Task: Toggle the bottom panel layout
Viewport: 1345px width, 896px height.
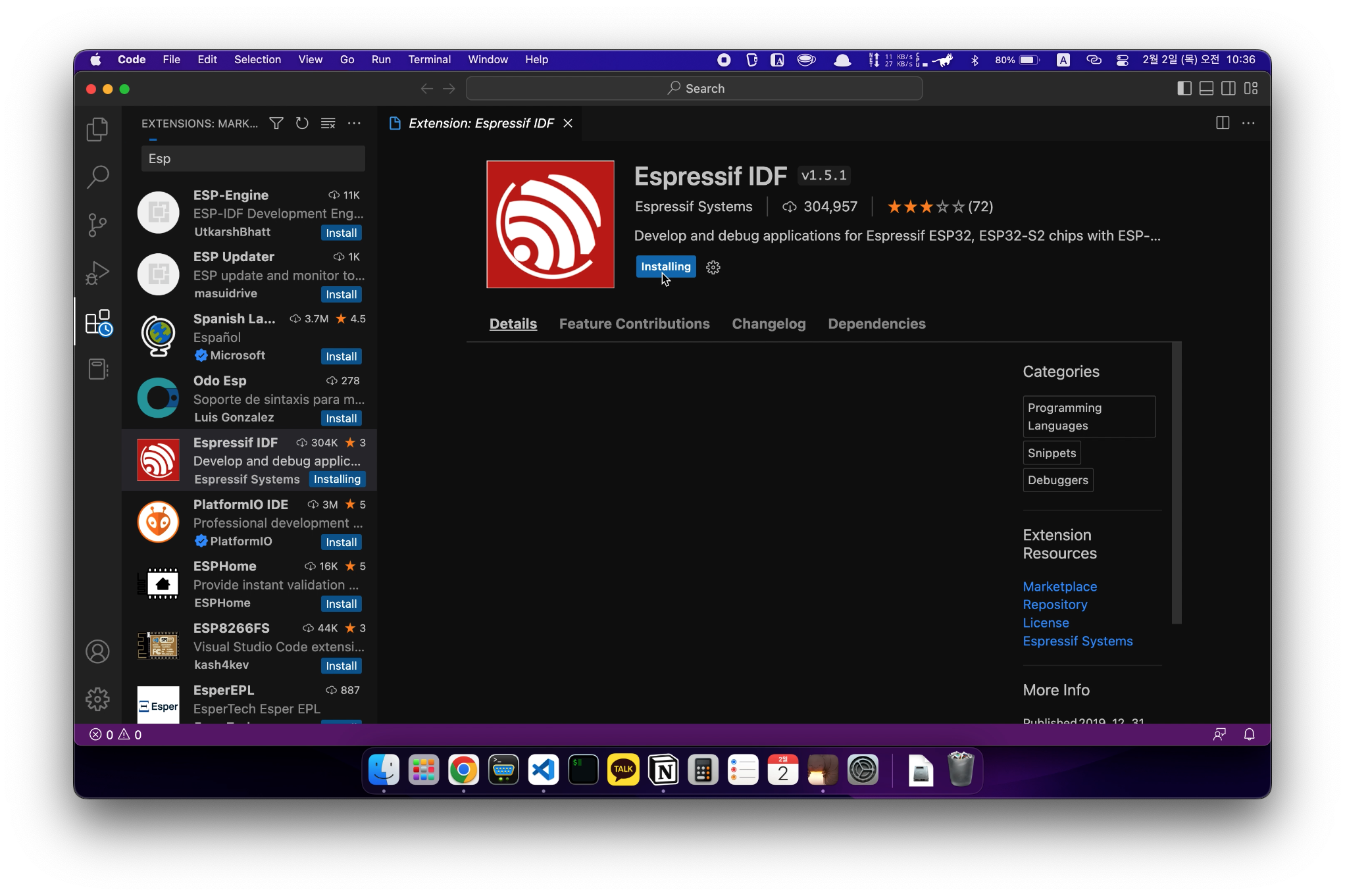Action: (x=1206, y=89)
